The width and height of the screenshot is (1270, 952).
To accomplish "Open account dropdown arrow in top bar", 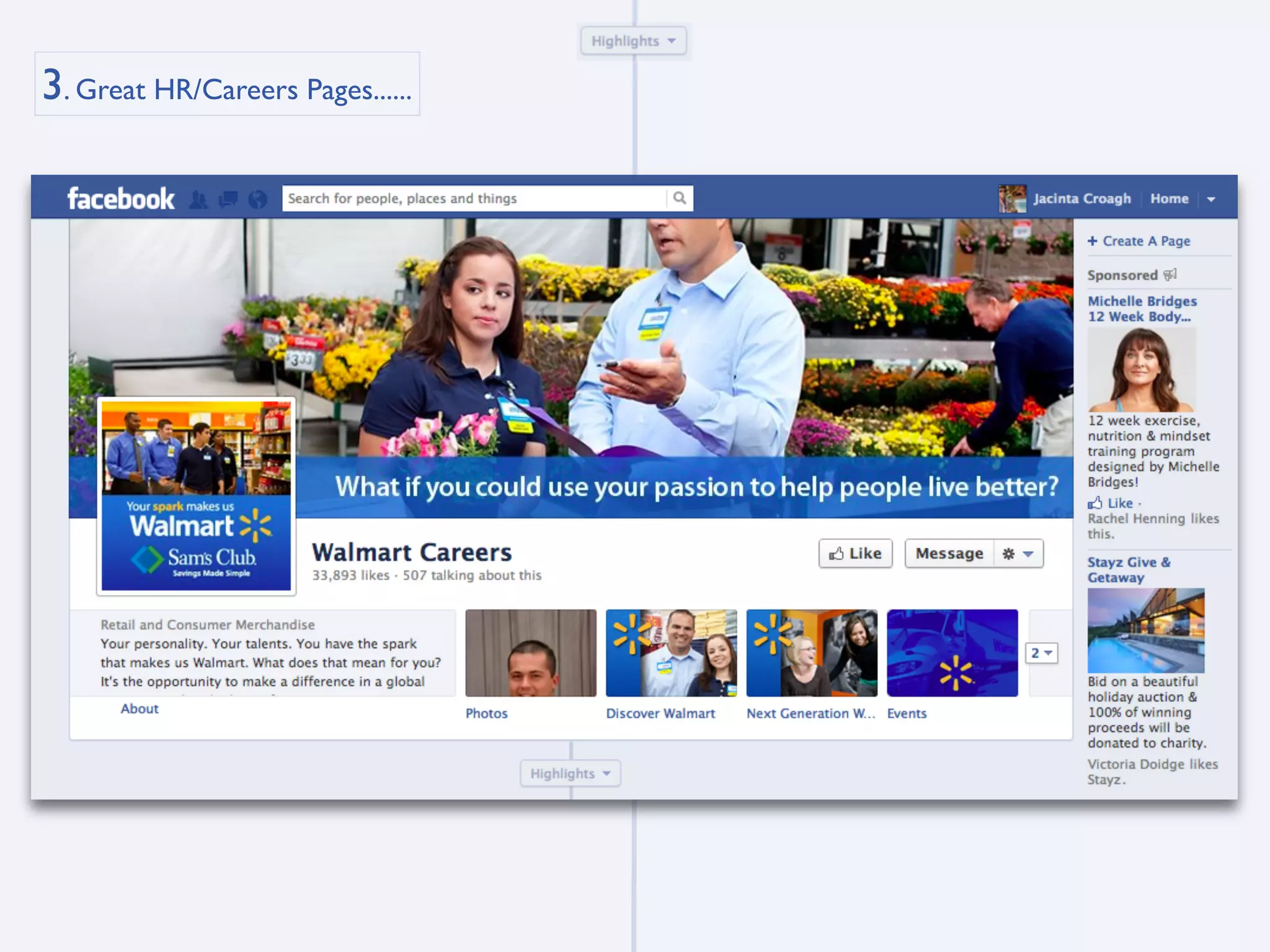I will click(x=1211, y=200).
